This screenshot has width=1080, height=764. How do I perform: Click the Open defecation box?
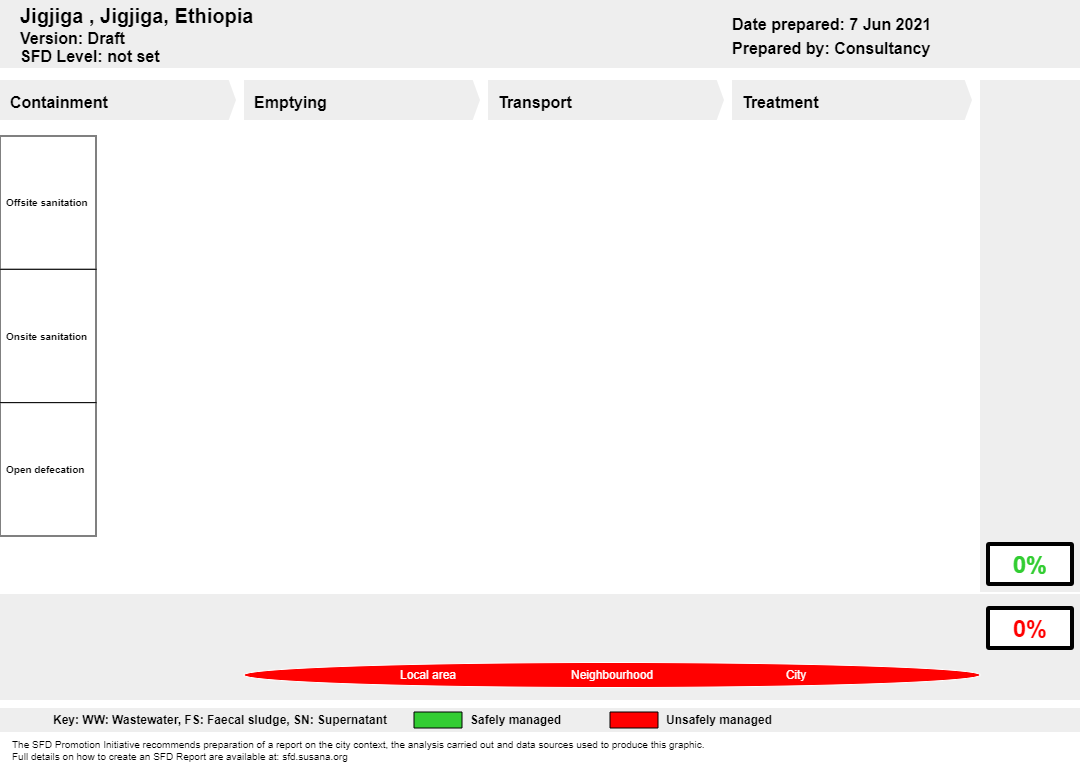tap(48, 469)
